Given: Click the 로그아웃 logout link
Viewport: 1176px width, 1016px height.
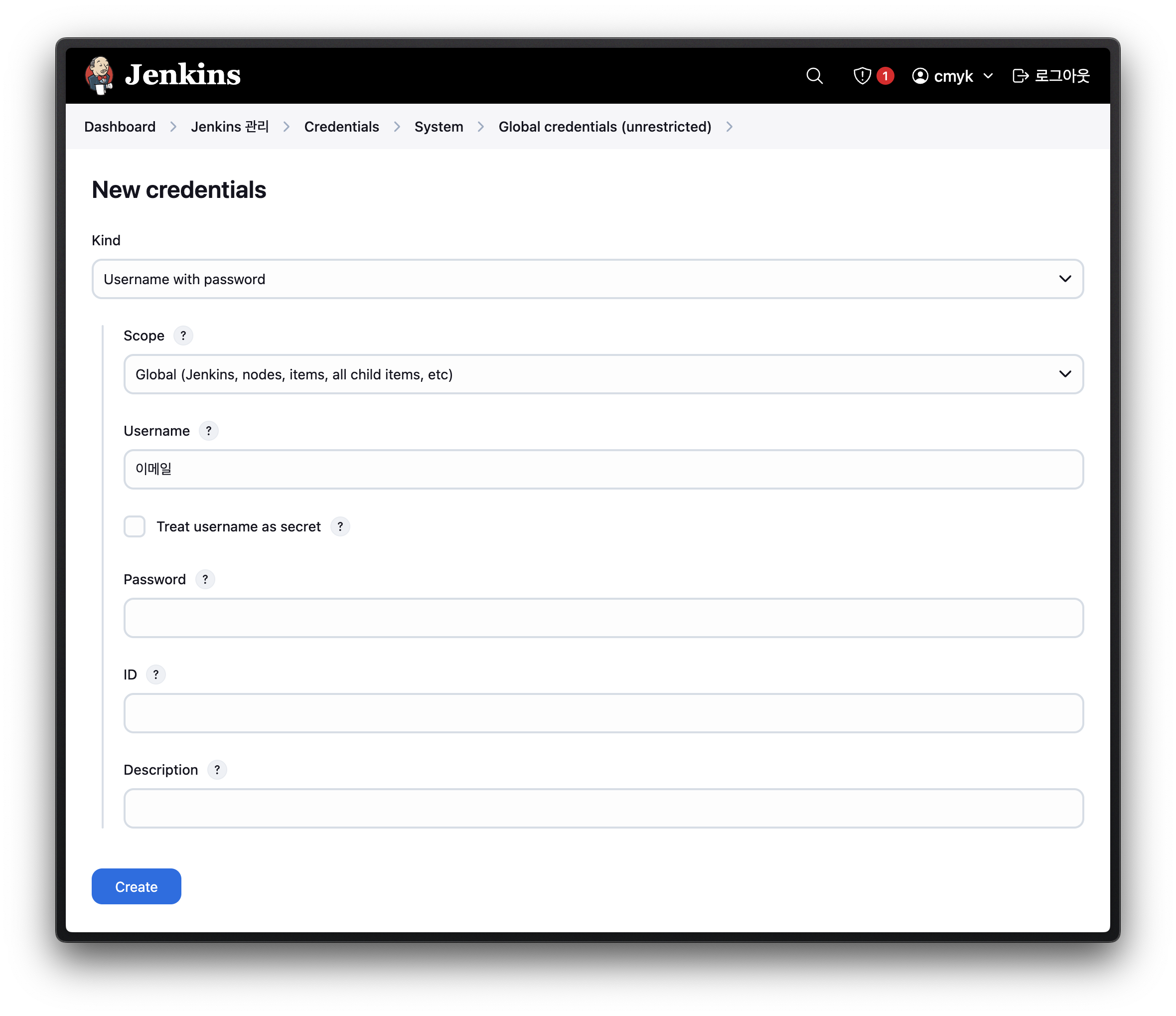Looking at the screenshot, I should tap(1050, 76).
